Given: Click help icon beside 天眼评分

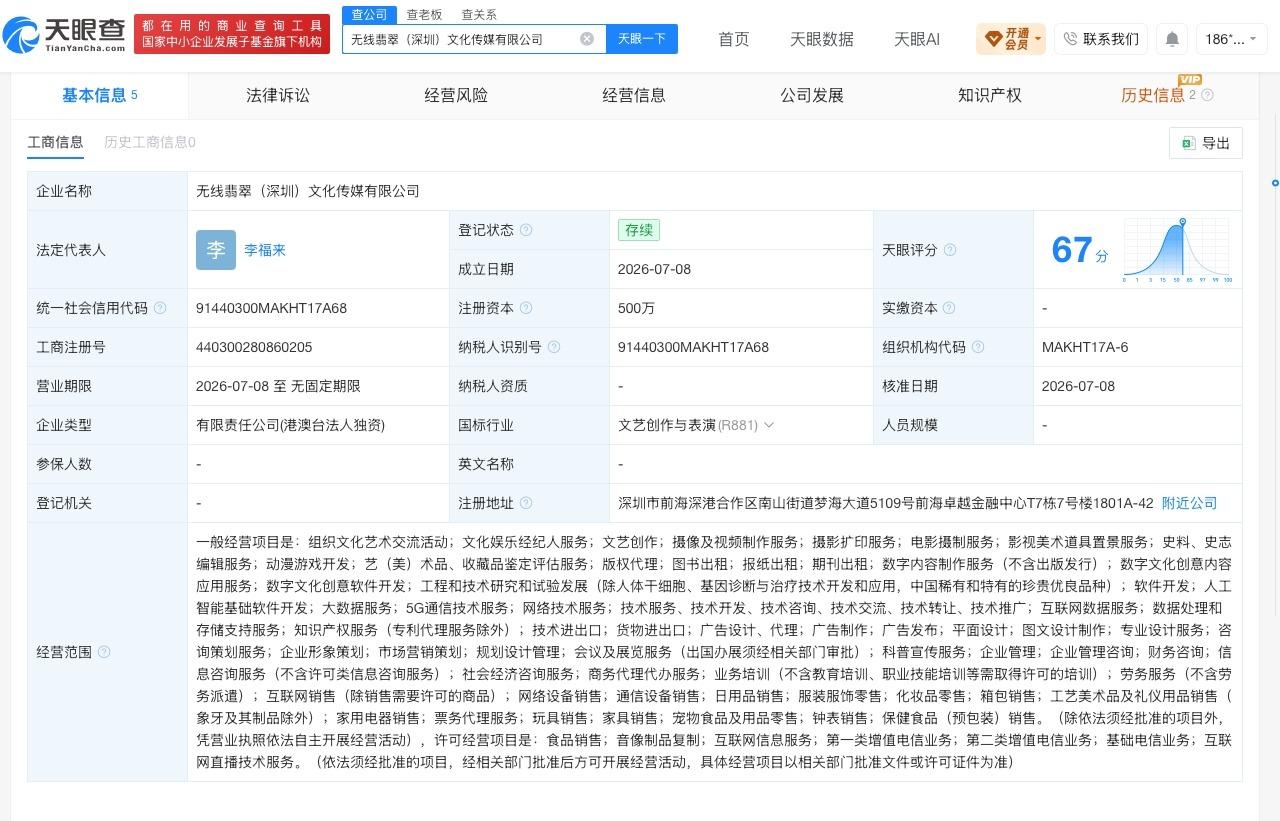Looking at the screenshot, I should pyautogui.click(x=950, y=250).
